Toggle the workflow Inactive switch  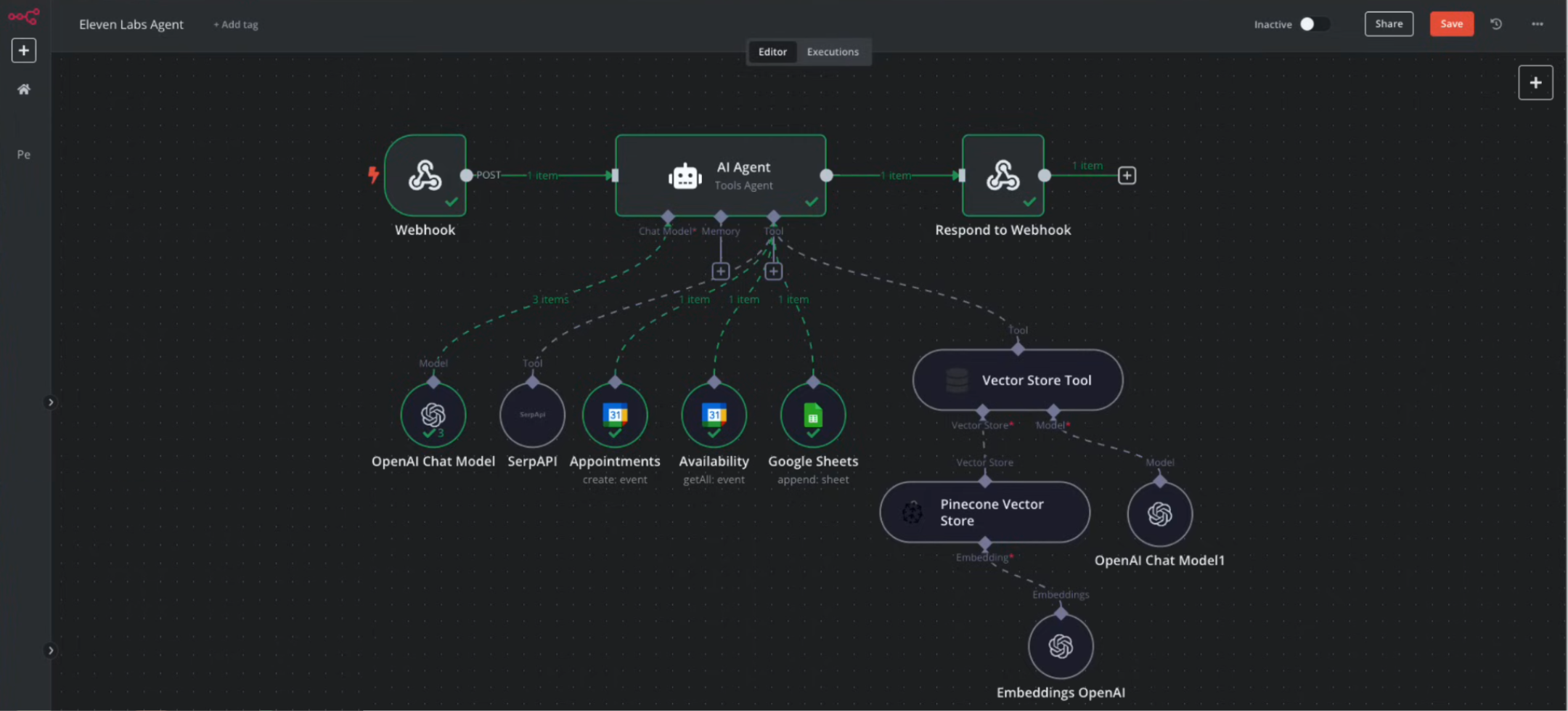point(1314,24)
